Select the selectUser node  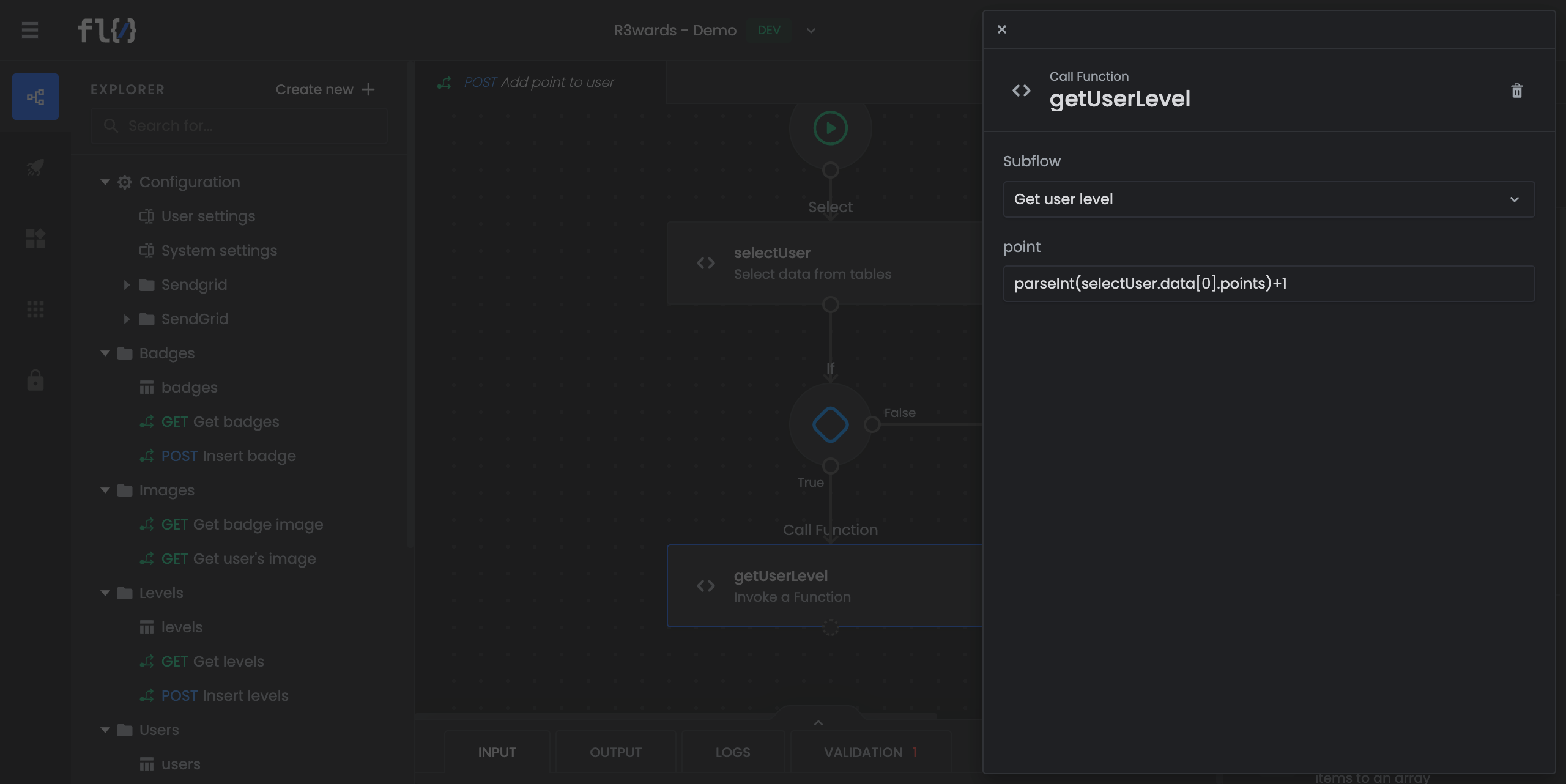[825, 263]
